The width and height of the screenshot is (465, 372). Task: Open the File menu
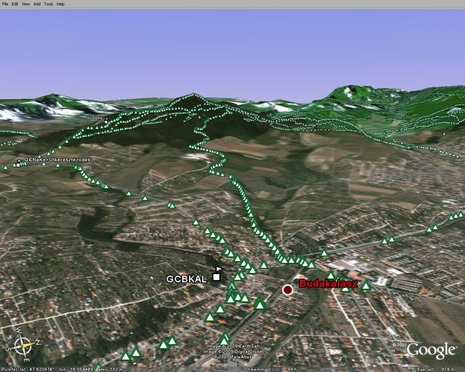click(x=5, y=4)
